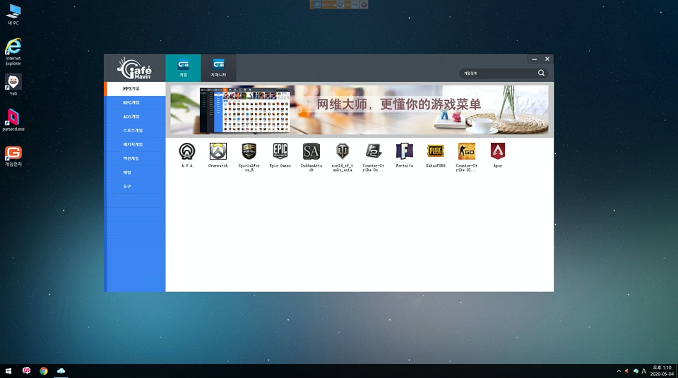678x378 pixels.
Task: Launch the Apex Legends icon
Action: pos(498,152)
